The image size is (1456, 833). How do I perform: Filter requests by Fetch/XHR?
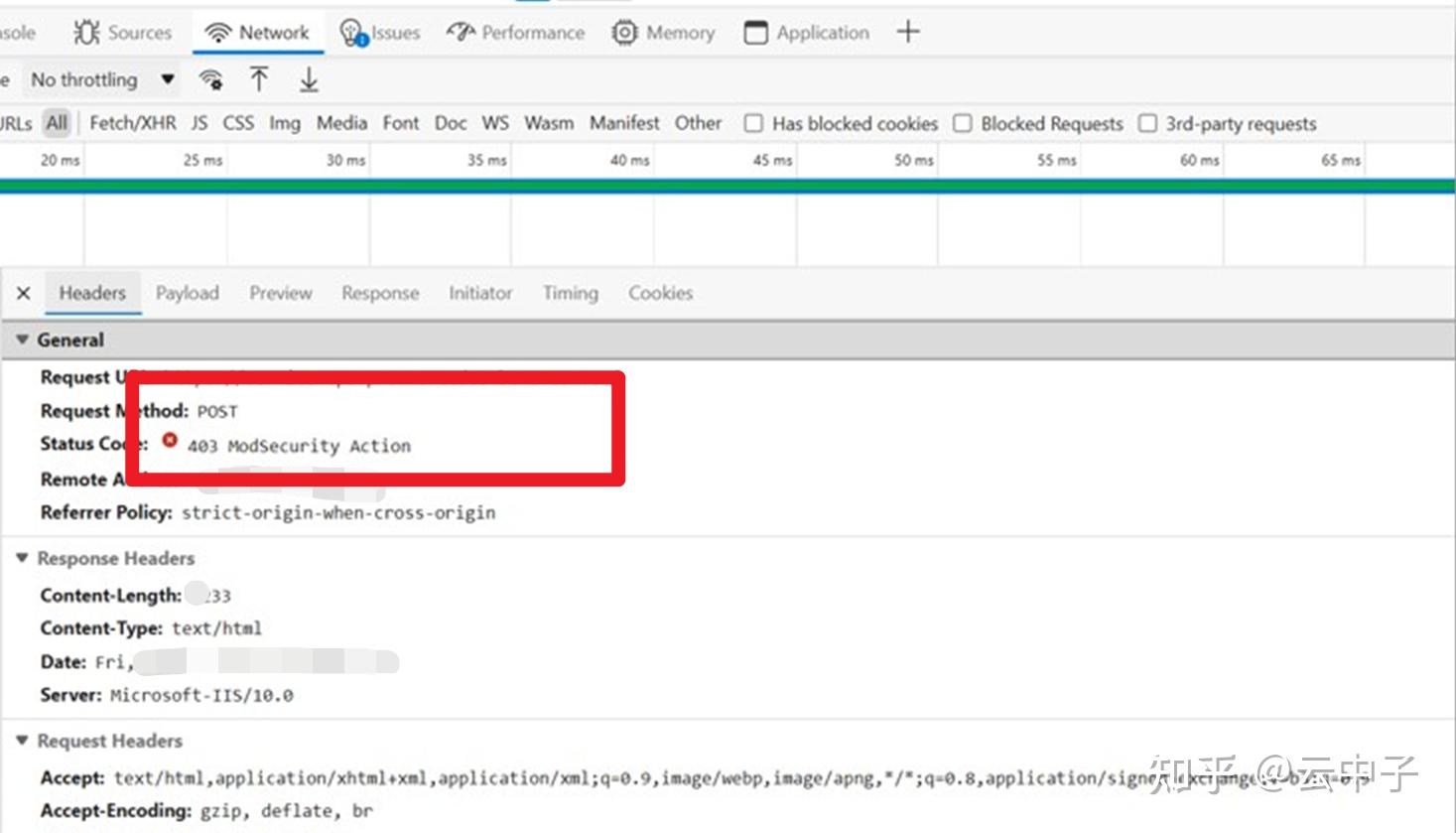point(133,123)
